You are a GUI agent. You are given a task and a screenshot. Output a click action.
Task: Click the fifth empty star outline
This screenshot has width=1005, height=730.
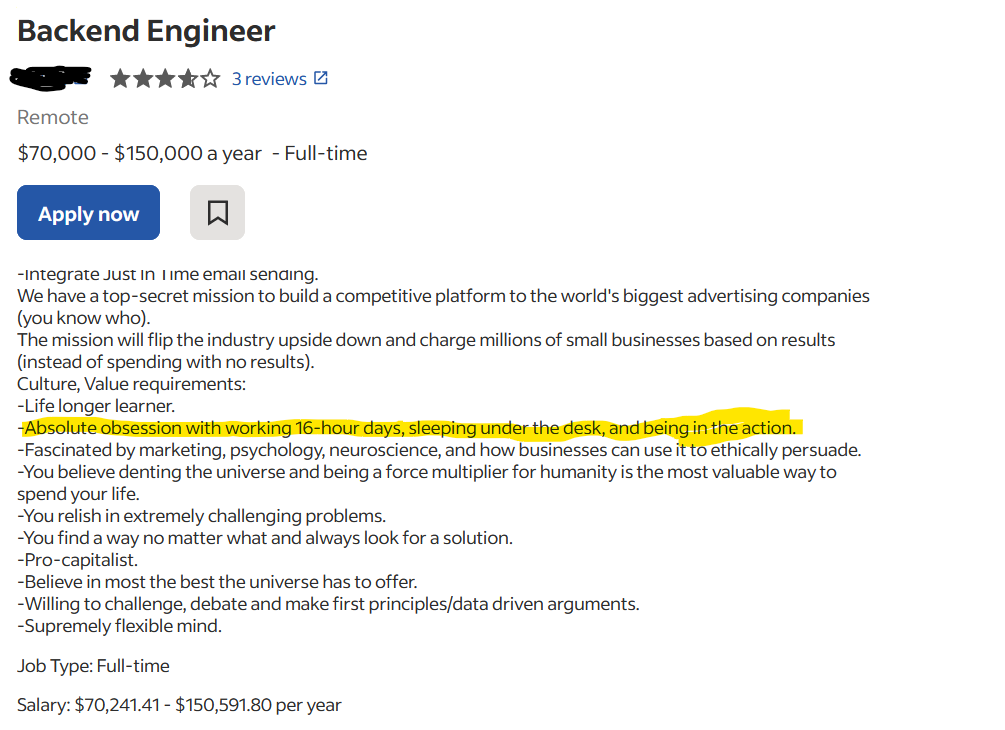coord(209,77)
